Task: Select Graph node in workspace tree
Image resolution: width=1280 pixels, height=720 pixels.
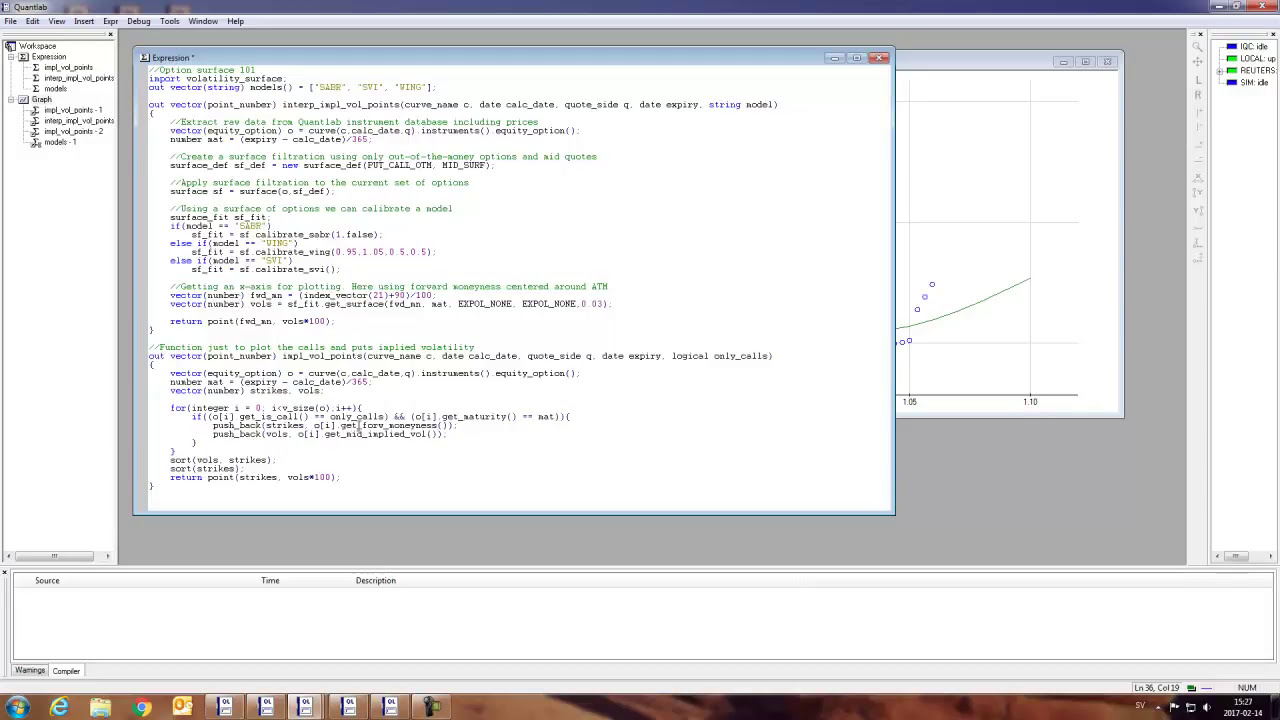Action: [x=41, y=100]
